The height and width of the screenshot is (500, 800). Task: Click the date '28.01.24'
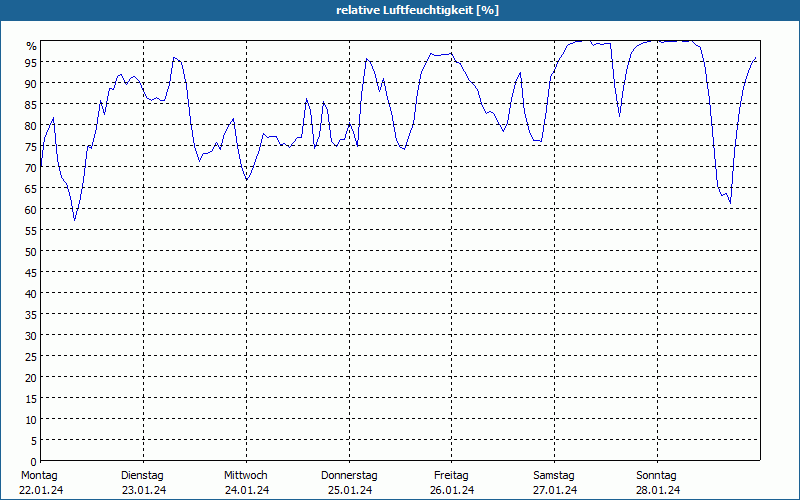pyautogui.click(x=658, y=490)
